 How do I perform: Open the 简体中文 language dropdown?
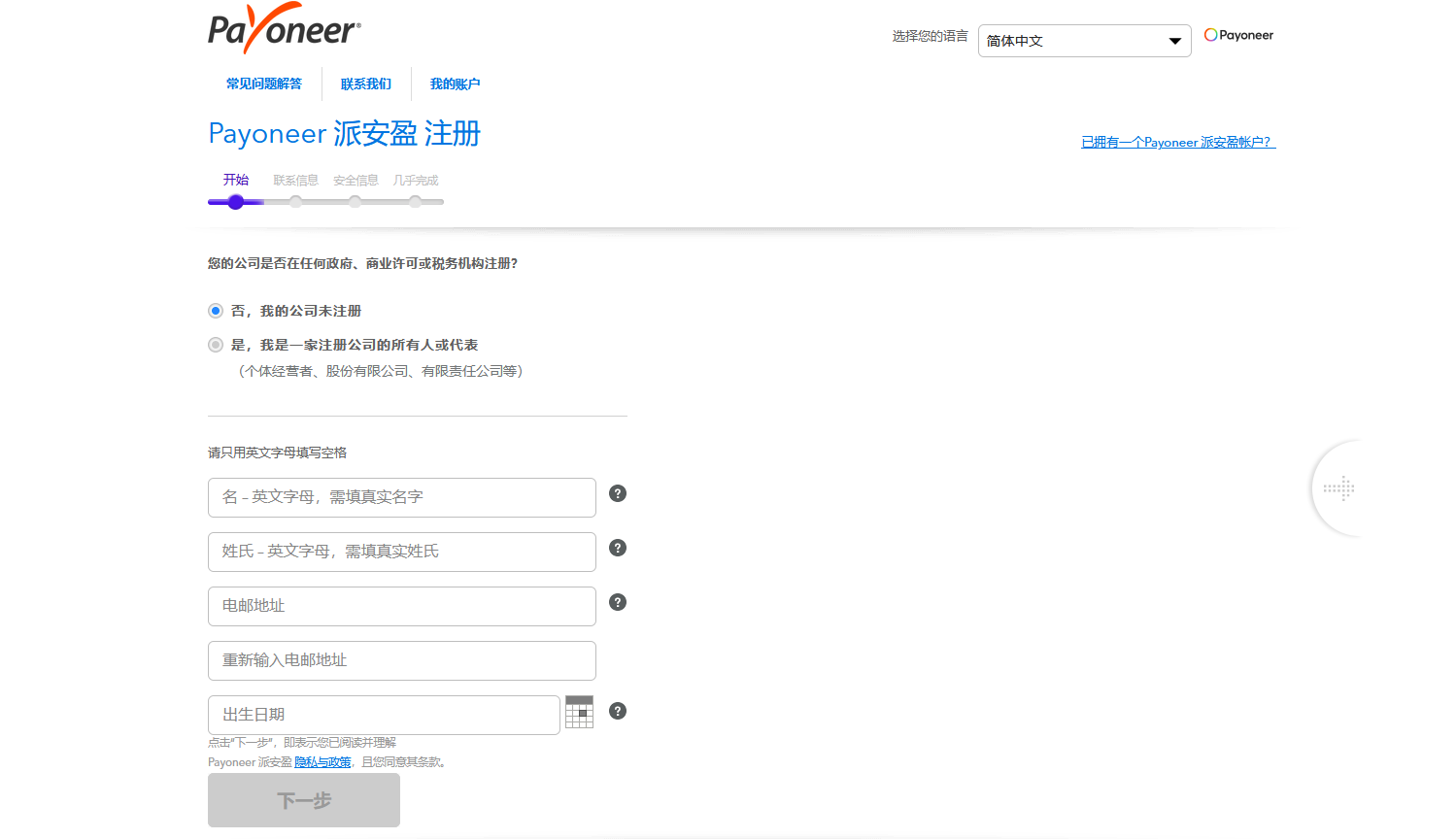(x=1084, y=41)
